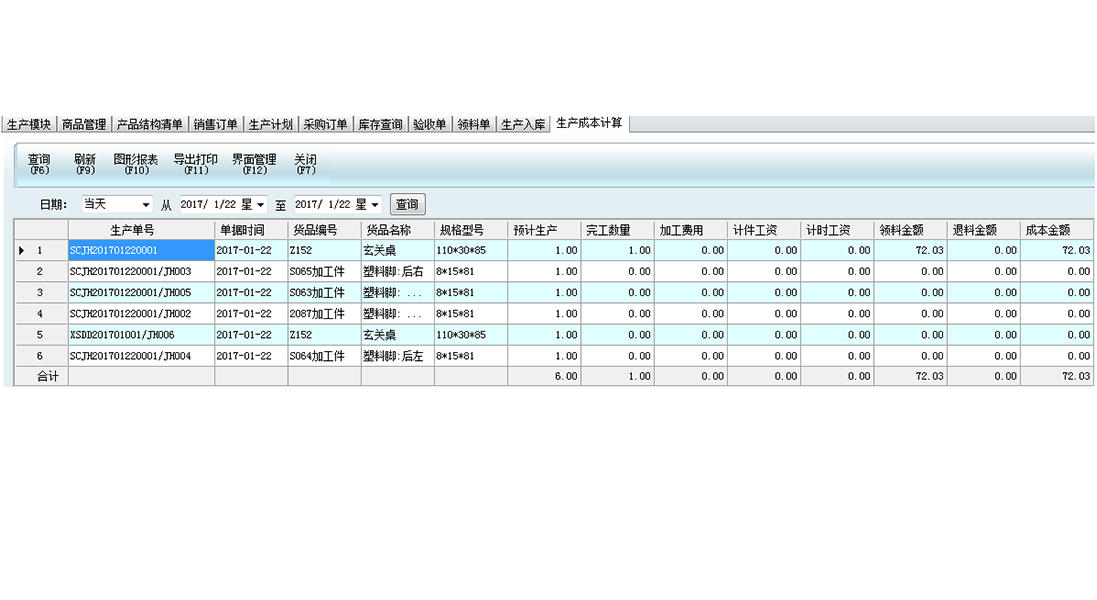Viewport: 1097px width, 600px height.
Task: Refresh the list with 刷新 (F9)
Action: (85, 164)
